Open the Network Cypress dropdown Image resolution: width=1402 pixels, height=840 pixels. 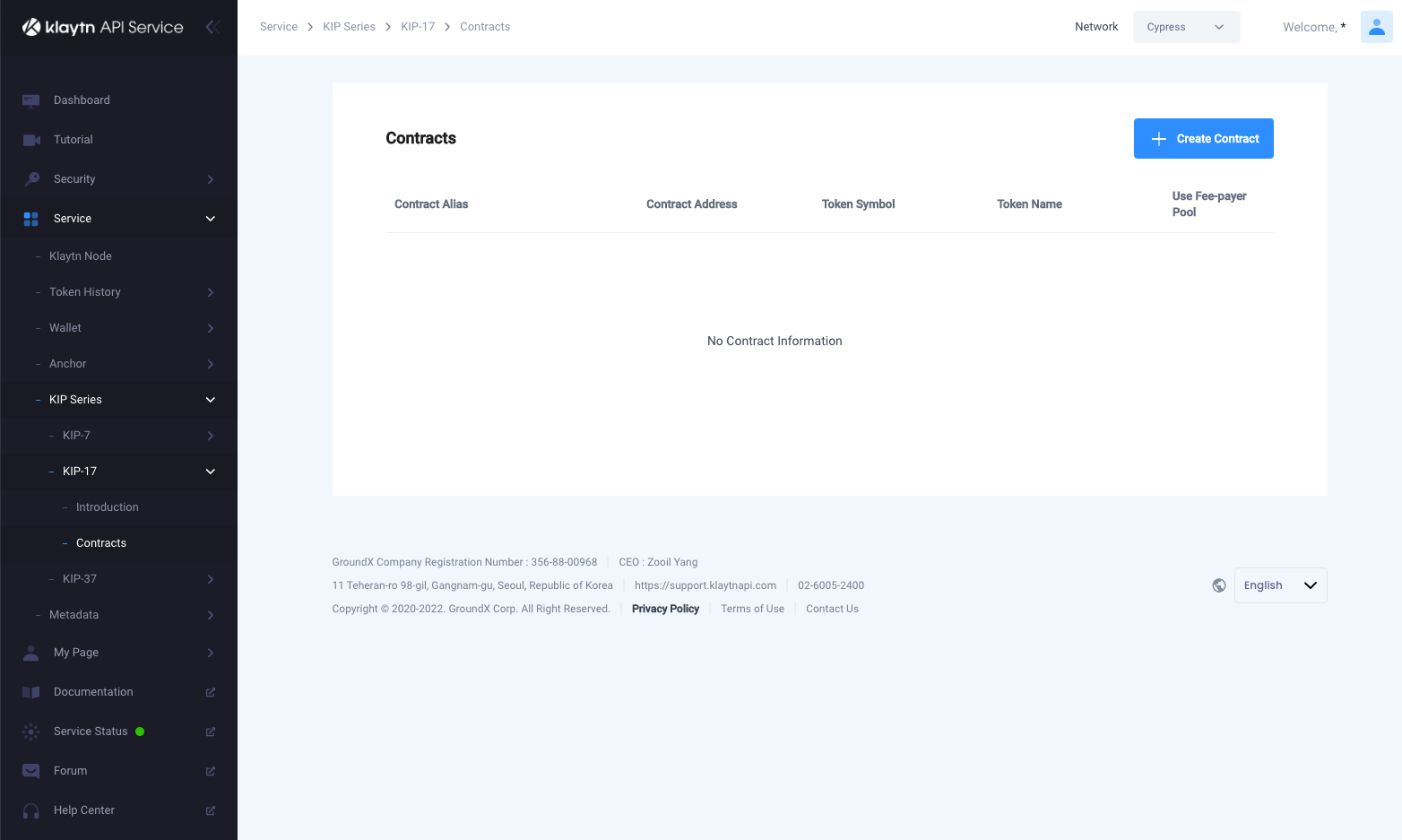tap(1186, 27)
